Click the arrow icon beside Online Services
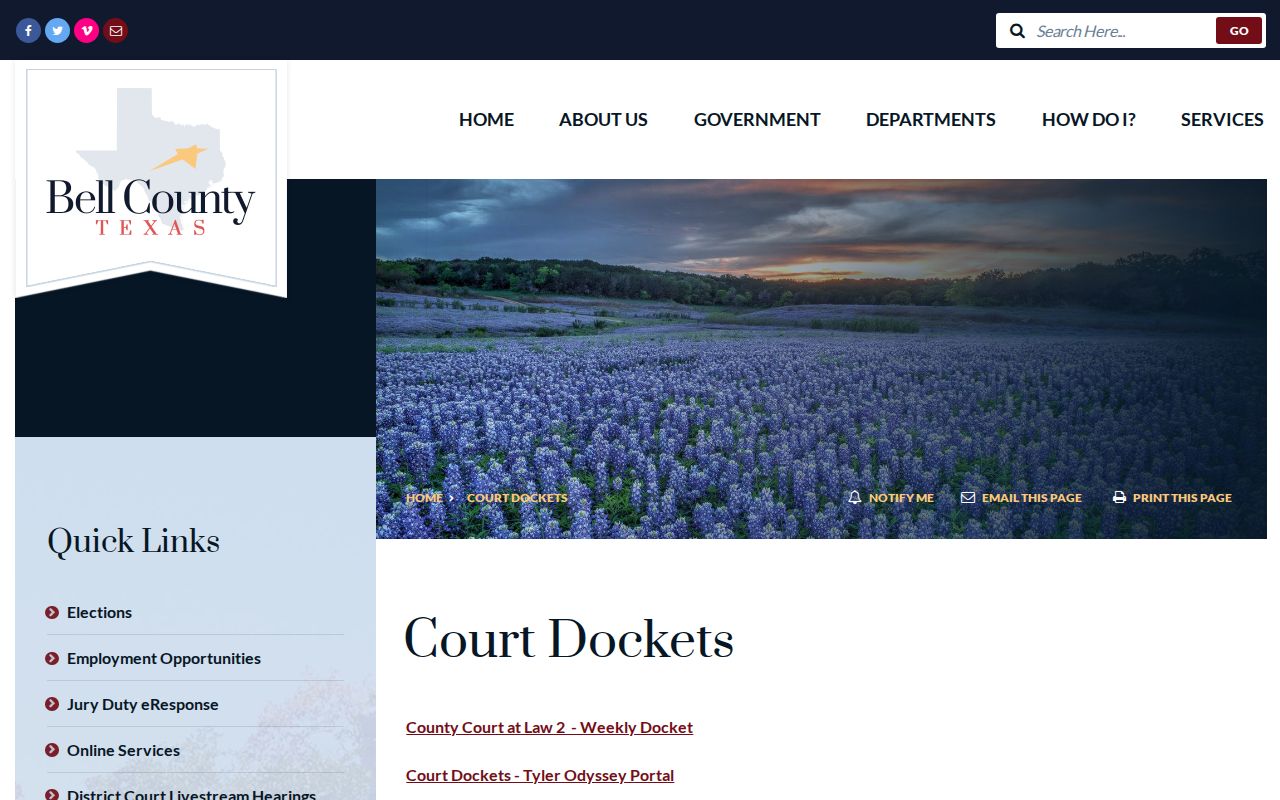The height and width of the screenshot is (800, 1280). point(52,750)
